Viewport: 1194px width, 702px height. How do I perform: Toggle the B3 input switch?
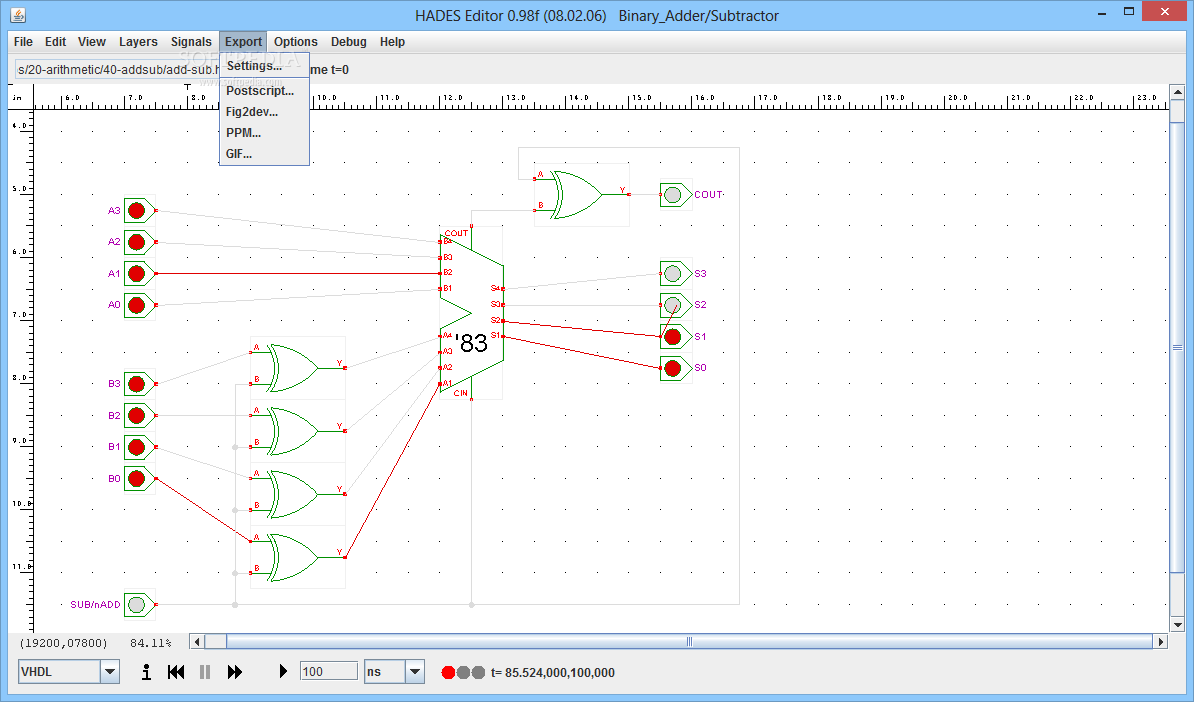(136, 384)
